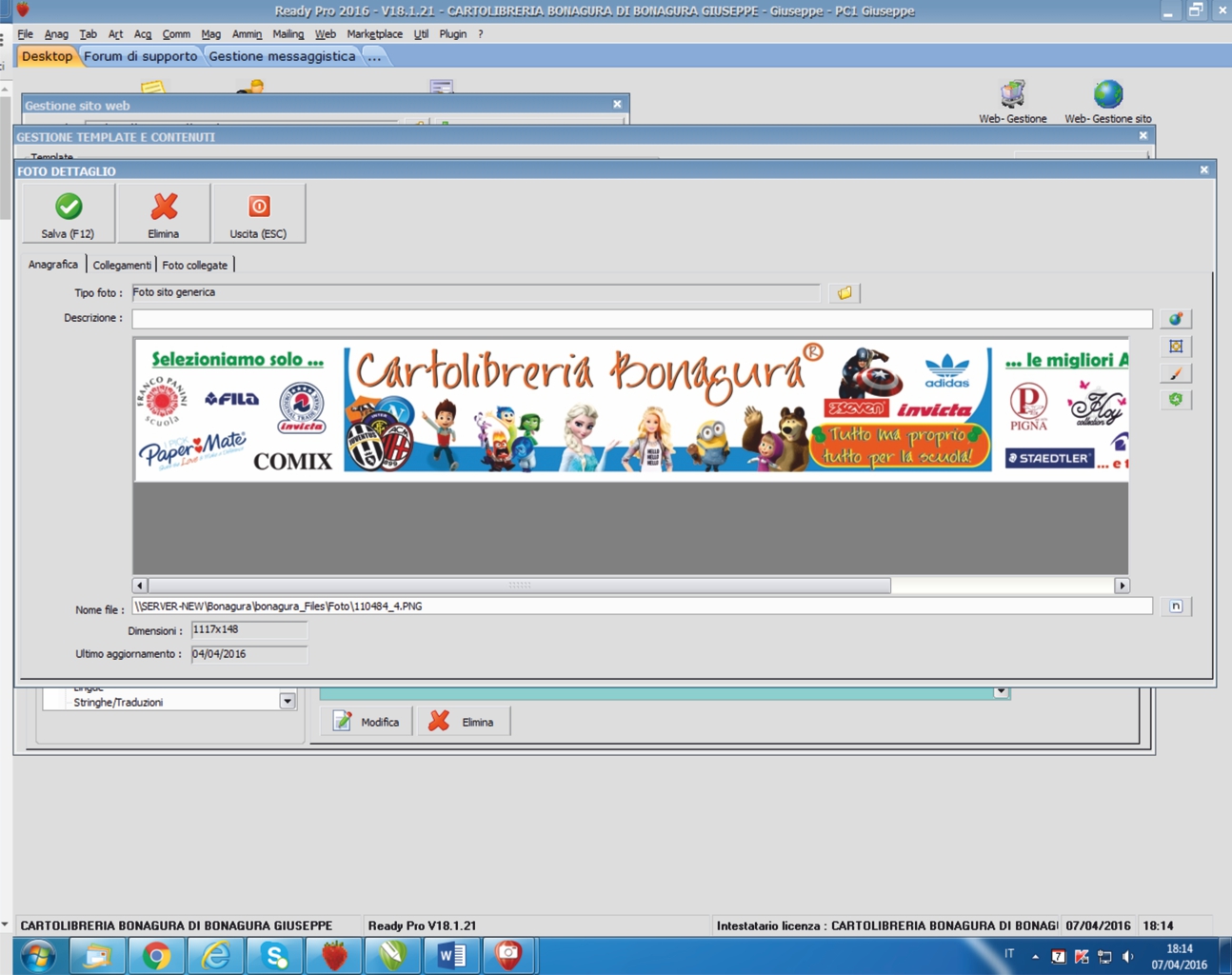The image size is (1232, 975).
Task: Open the Web menu
Action: (x=325, y=34)
